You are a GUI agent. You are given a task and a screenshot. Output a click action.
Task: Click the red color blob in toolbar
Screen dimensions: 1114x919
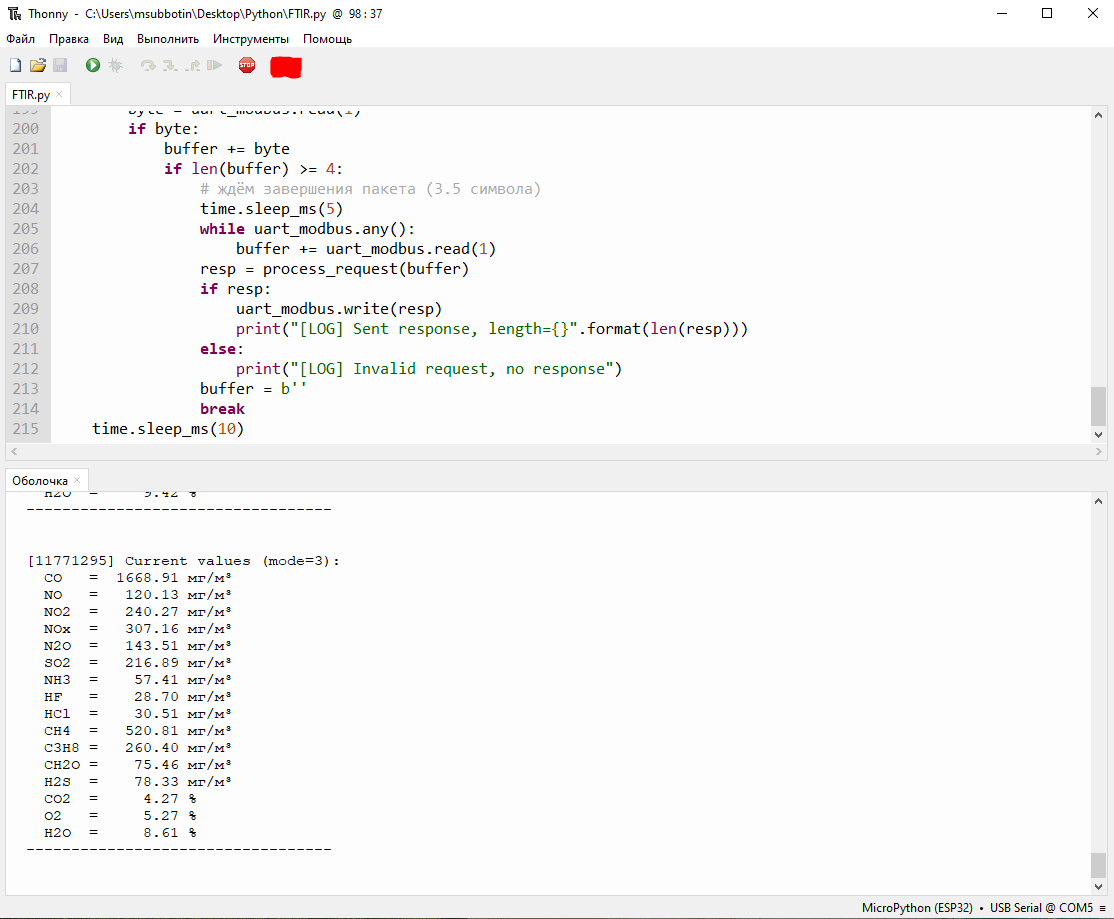(x=286, y=67)
